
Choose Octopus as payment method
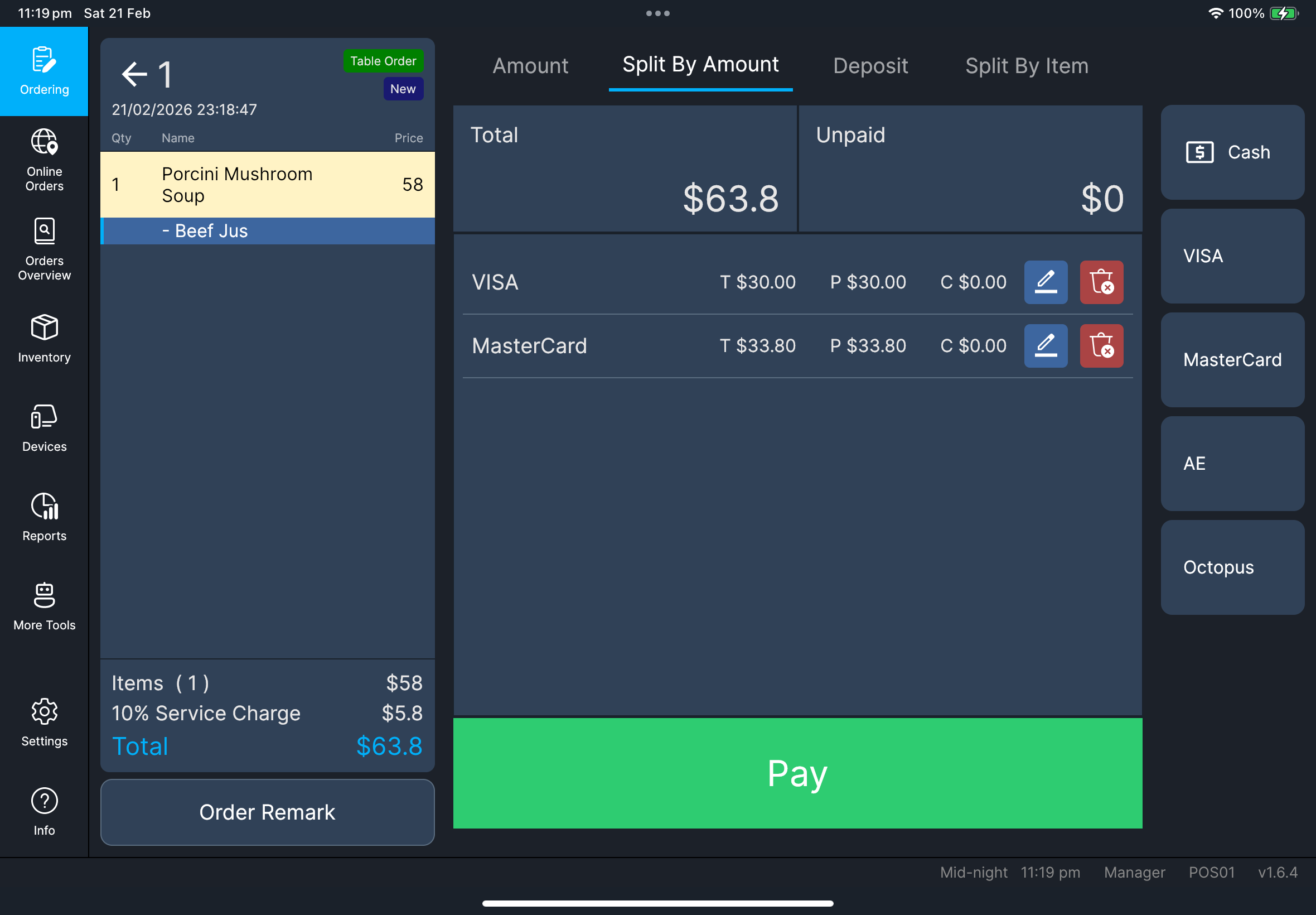1231,567
